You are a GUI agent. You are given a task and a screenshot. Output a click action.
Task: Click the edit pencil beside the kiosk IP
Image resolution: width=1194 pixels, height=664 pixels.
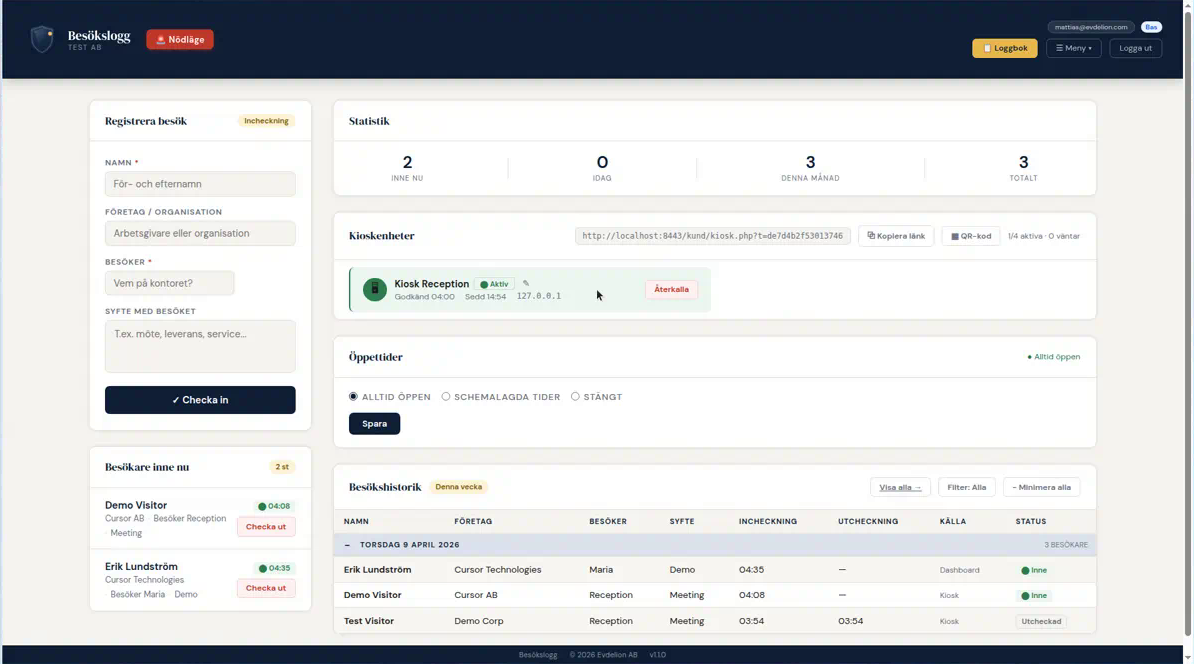(526, 283)
